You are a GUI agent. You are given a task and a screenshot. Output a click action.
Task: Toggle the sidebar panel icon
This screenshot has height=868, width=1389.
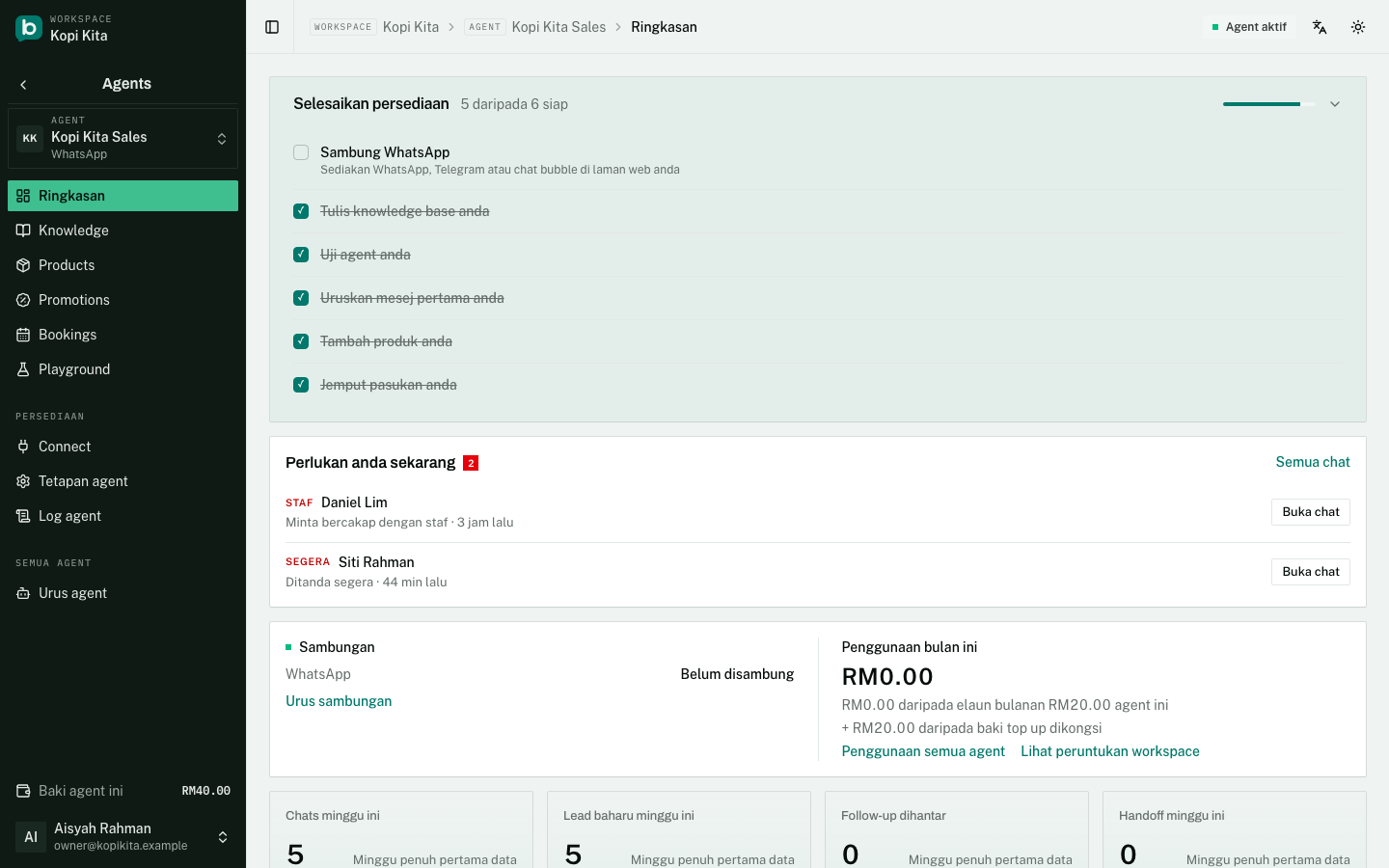click(x=272, y=27)
